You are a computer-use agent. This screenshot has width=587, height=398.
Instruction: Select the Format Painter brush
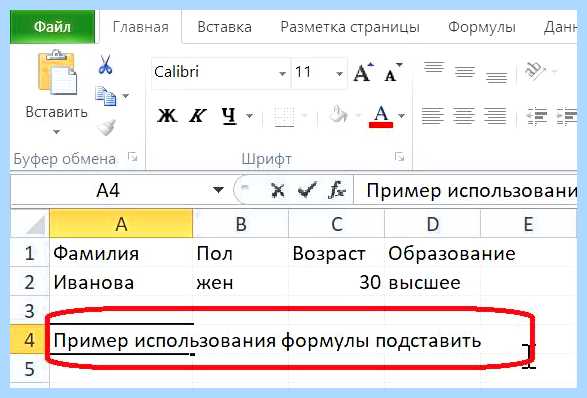coord(107,127)
